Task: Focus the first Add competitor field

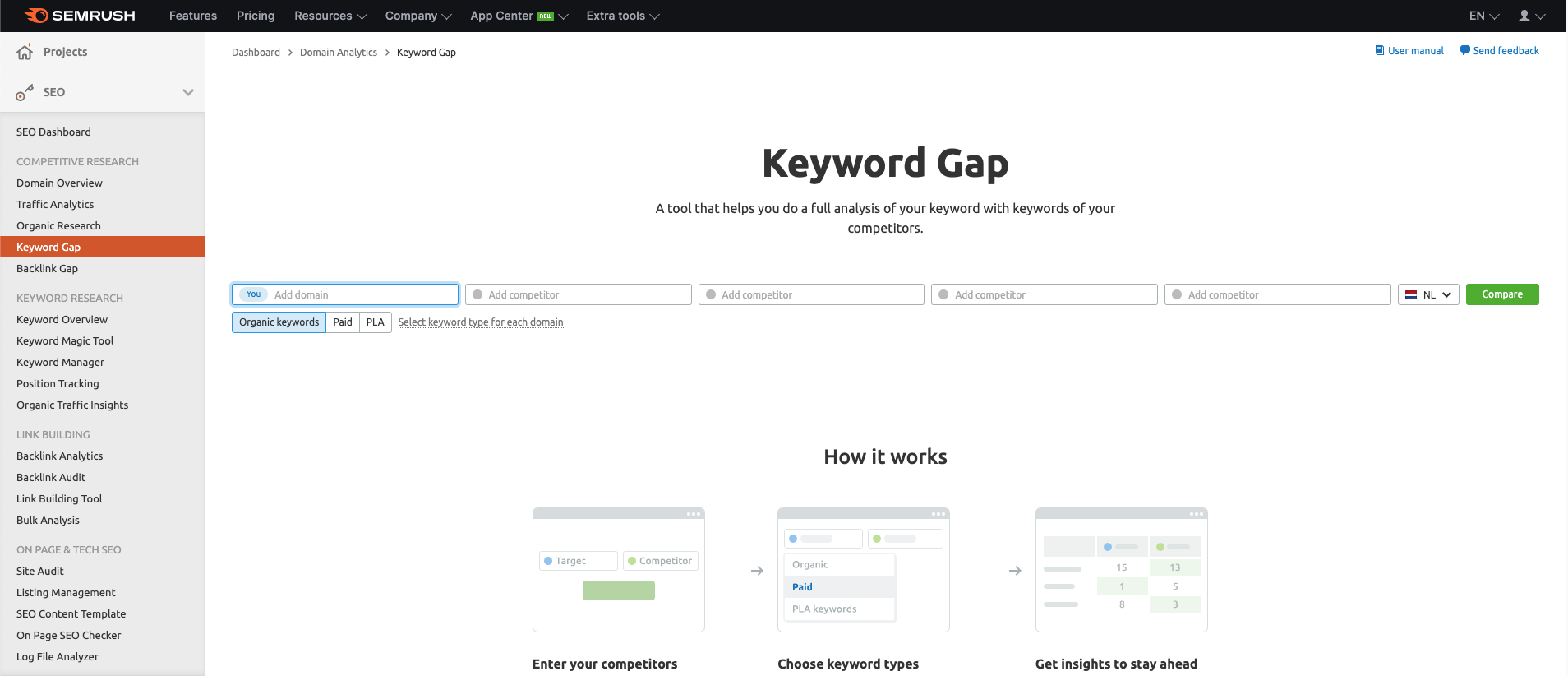Action: pyautogui.click(x=579, y=294)
